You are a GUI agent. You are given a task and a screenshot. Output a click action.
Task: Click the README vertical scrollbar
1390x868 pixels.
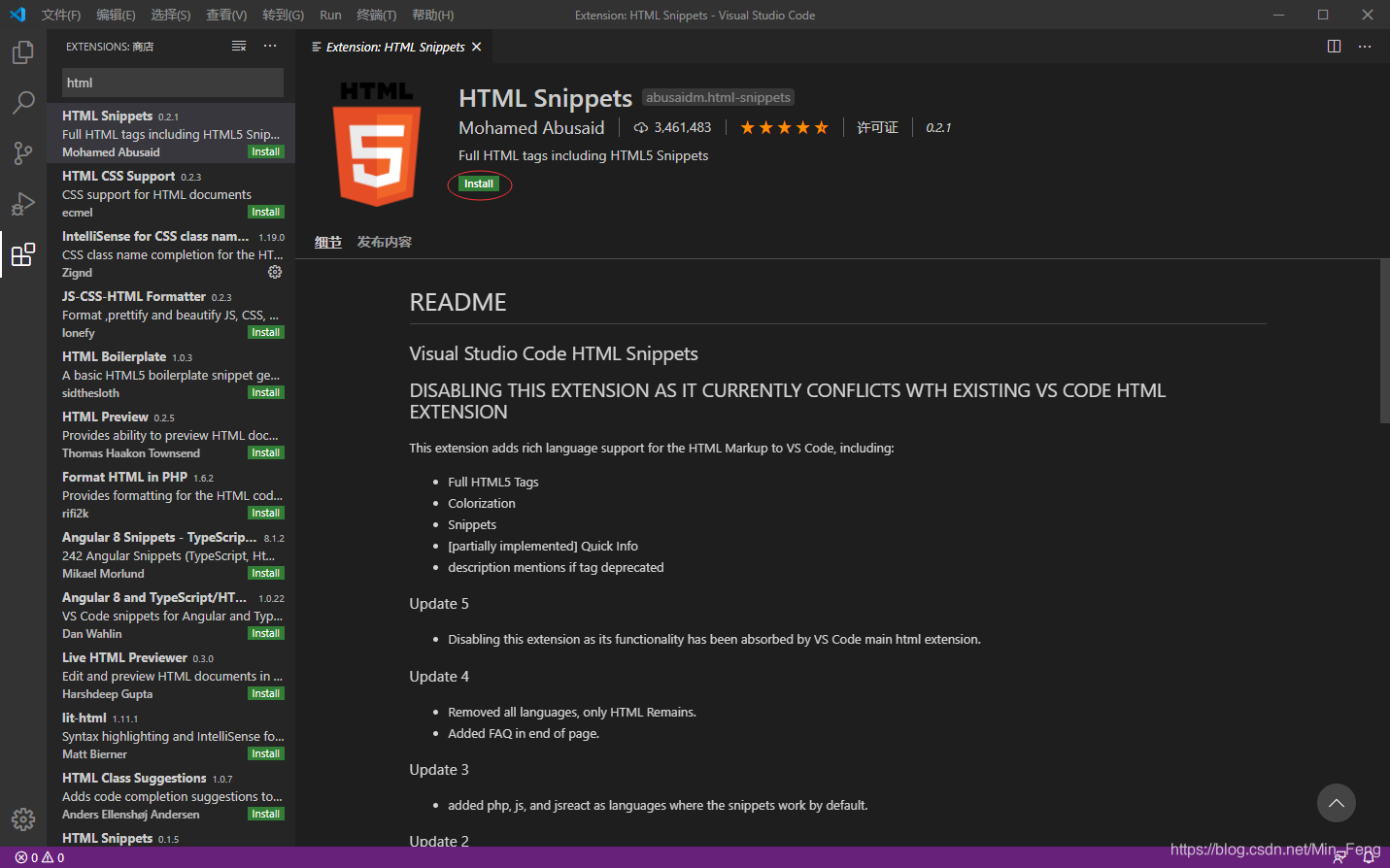point(1384,341)
